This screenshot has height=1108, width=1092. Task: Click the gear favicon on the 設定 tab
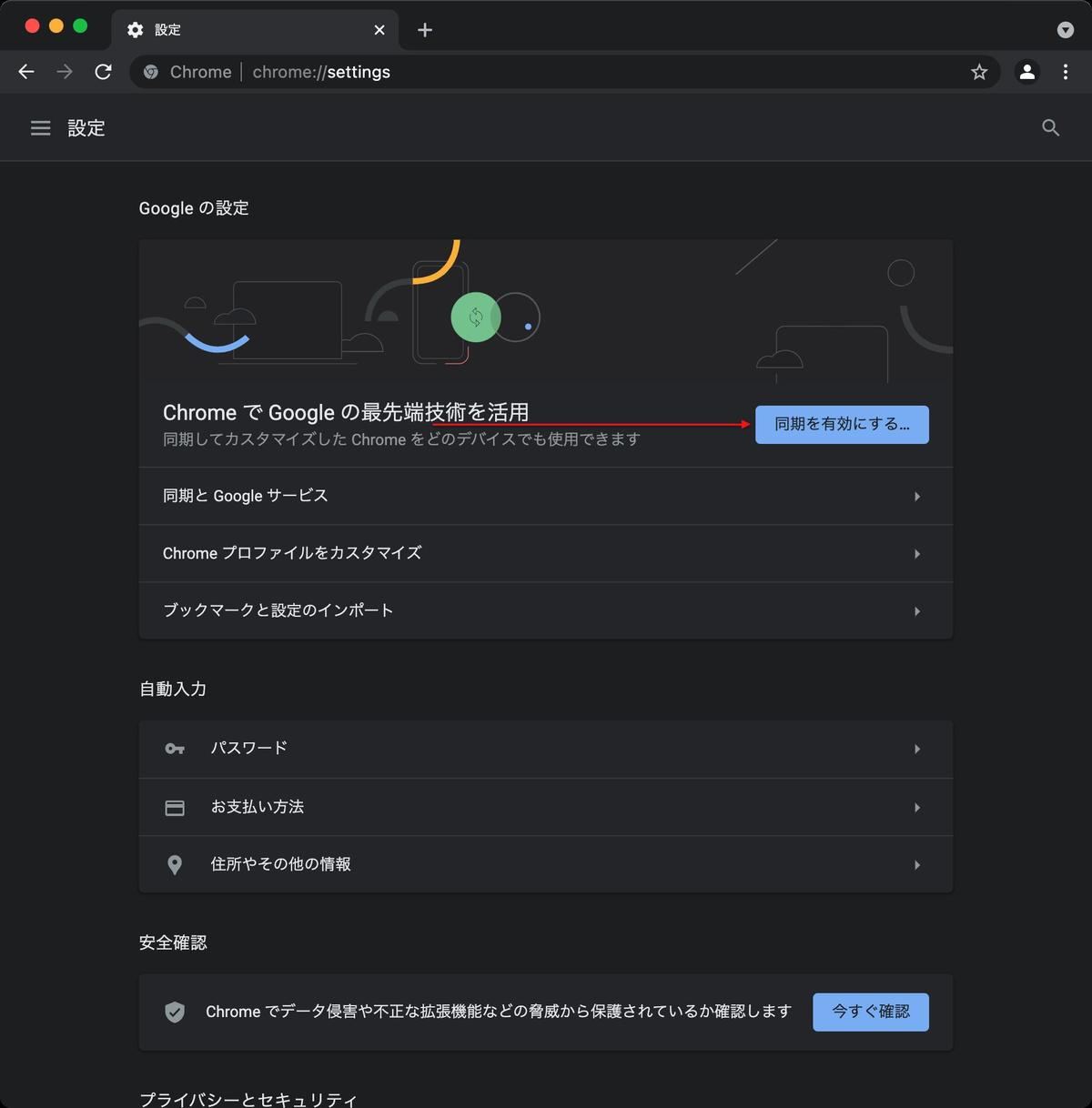coord(136,30)
